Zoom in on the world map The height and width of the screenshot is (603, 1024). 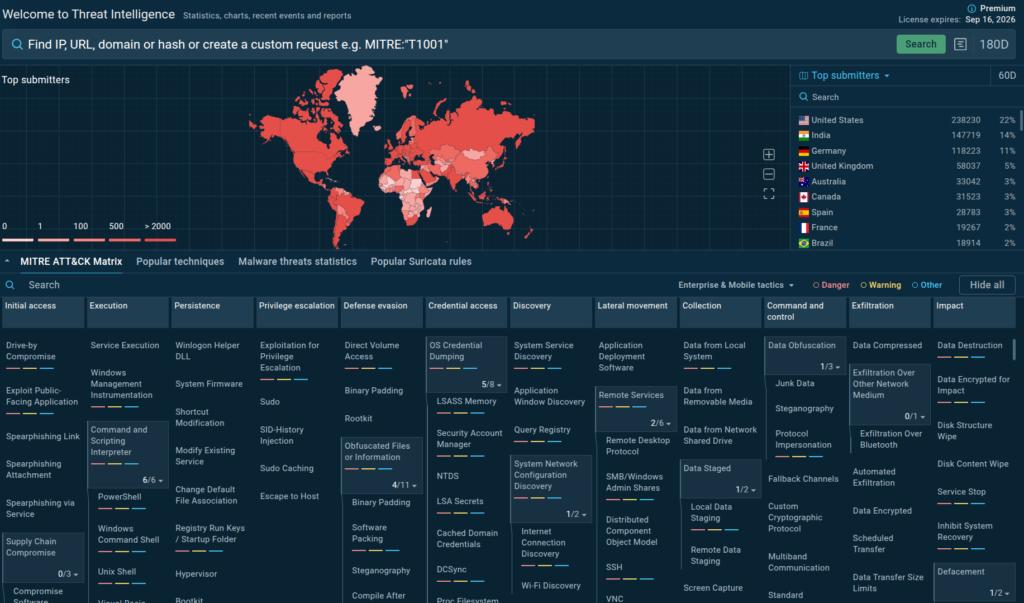[769, 155]
